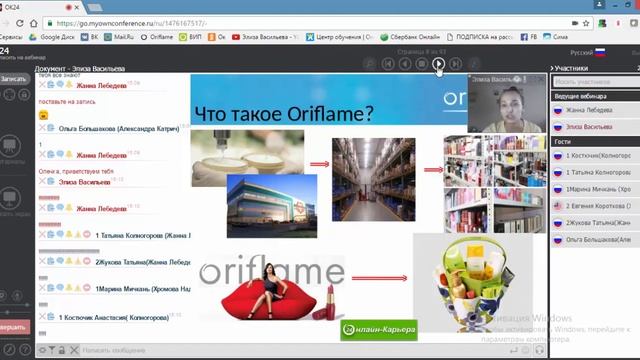Select guest 1 Татьяна Колногорова in list
The width and height of the screenshot is (640, 360).
click(x=595, y=173)
